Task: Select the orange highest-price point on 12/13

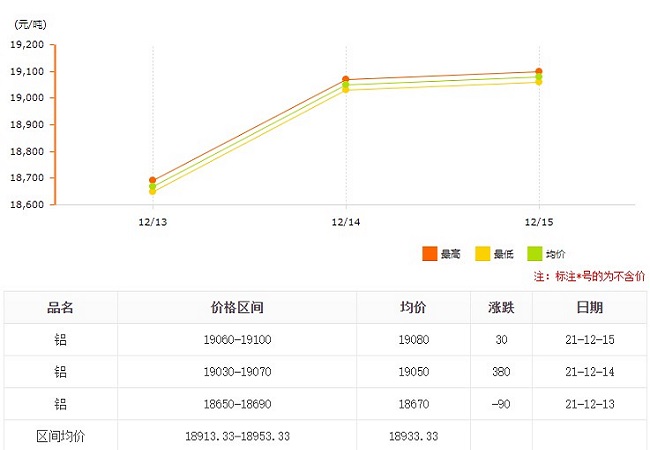Action: [152, 180]
